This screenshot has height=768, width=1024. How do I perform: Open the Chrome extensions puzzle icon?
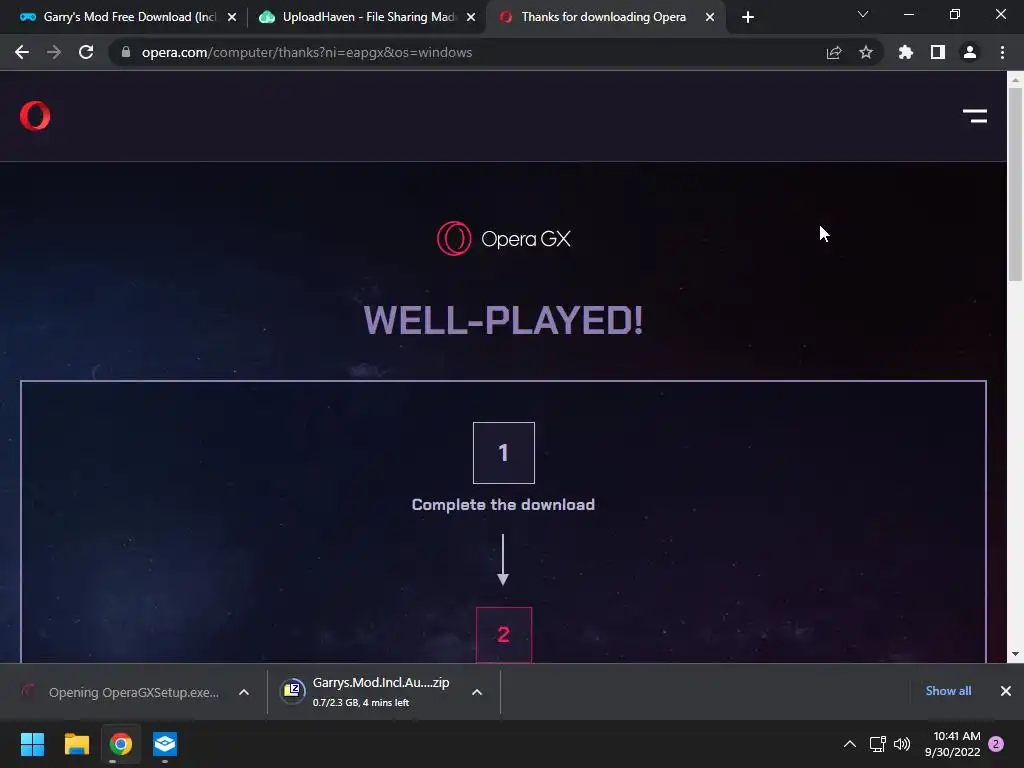coord(905,52)
